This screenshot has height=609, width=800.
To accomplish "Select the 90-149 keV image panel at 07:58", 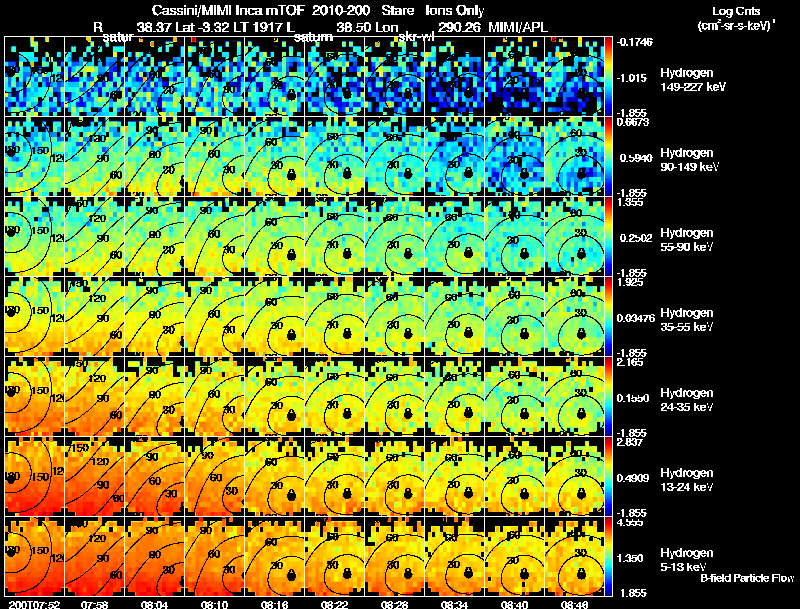I will tap(94, 157).
